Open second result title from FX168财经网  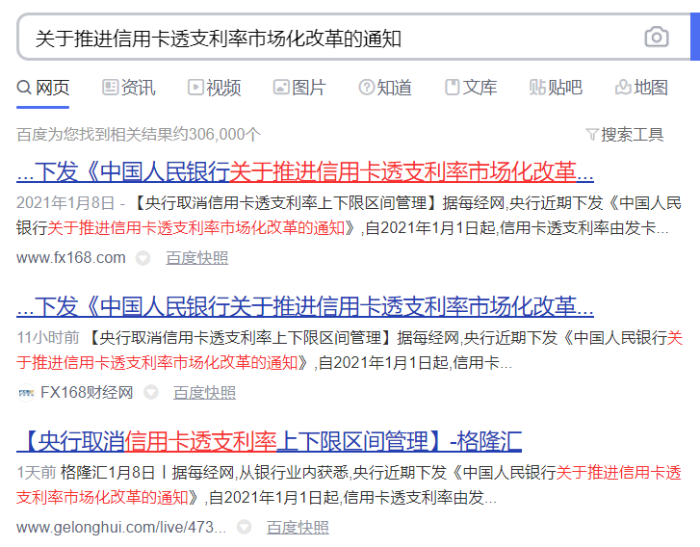pos(305,307)
